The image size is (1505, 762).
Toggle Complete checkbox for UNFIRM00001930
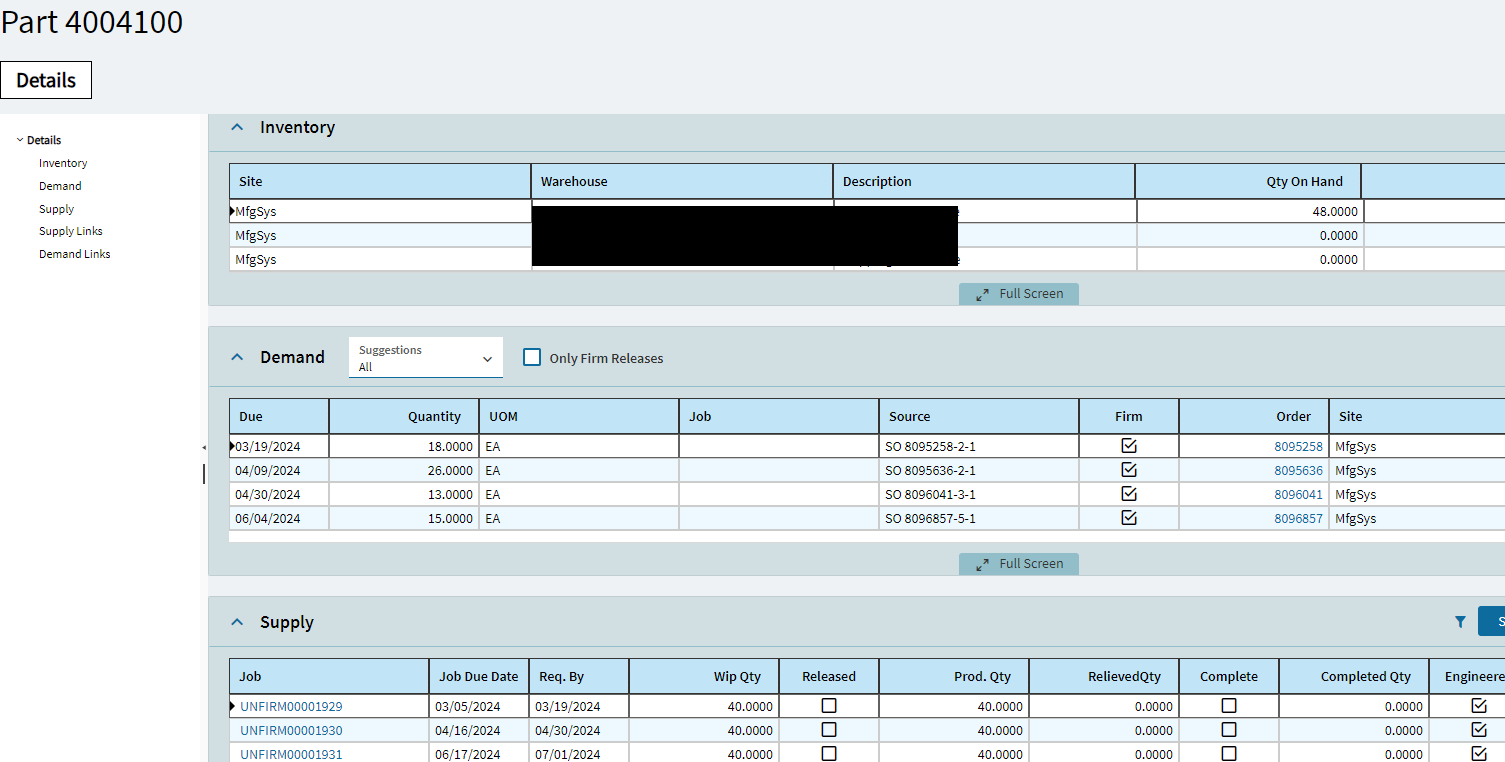(x=1229, y=730)
